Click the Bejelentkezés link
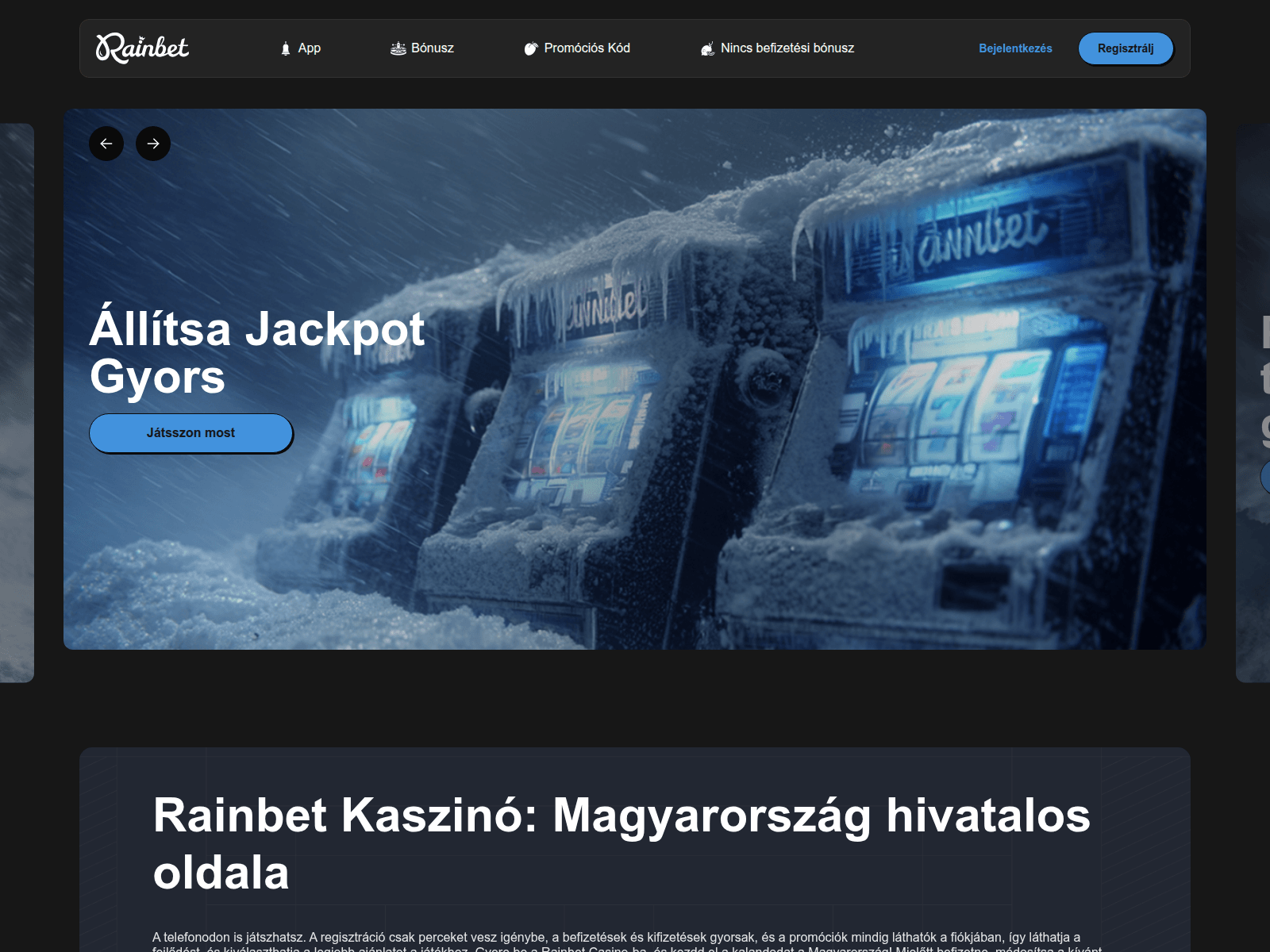Image resolution: width=1270 pixels, height=952 pixels. pos(1015,48)
